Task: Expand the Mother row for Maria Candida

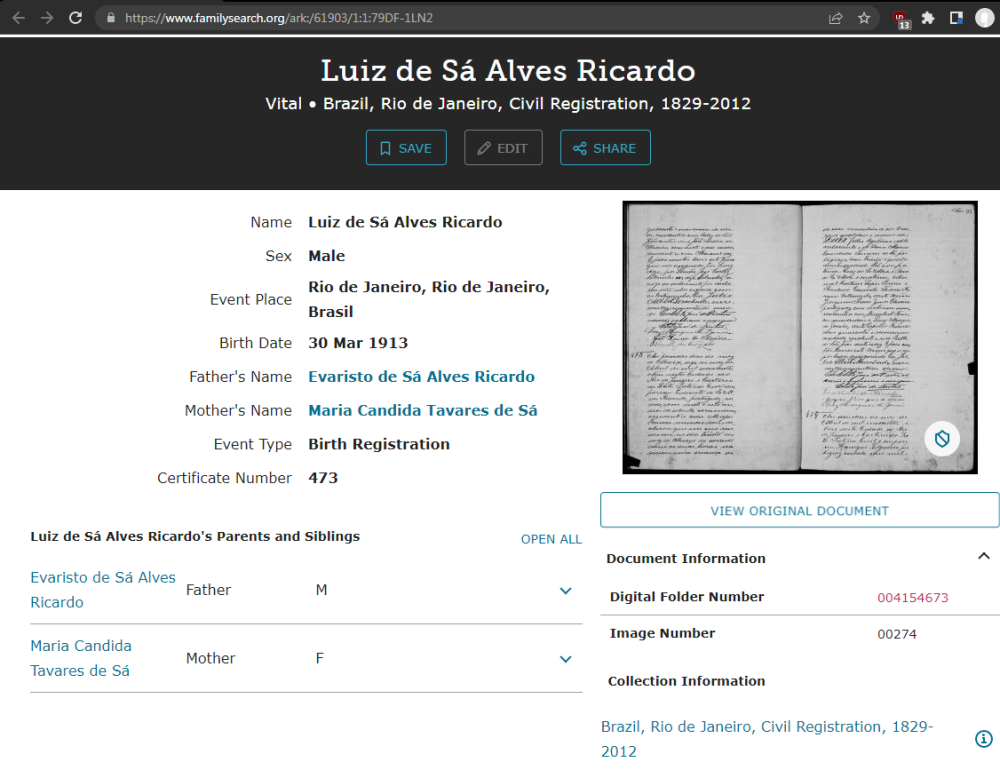Action: [x=566, y=659]
